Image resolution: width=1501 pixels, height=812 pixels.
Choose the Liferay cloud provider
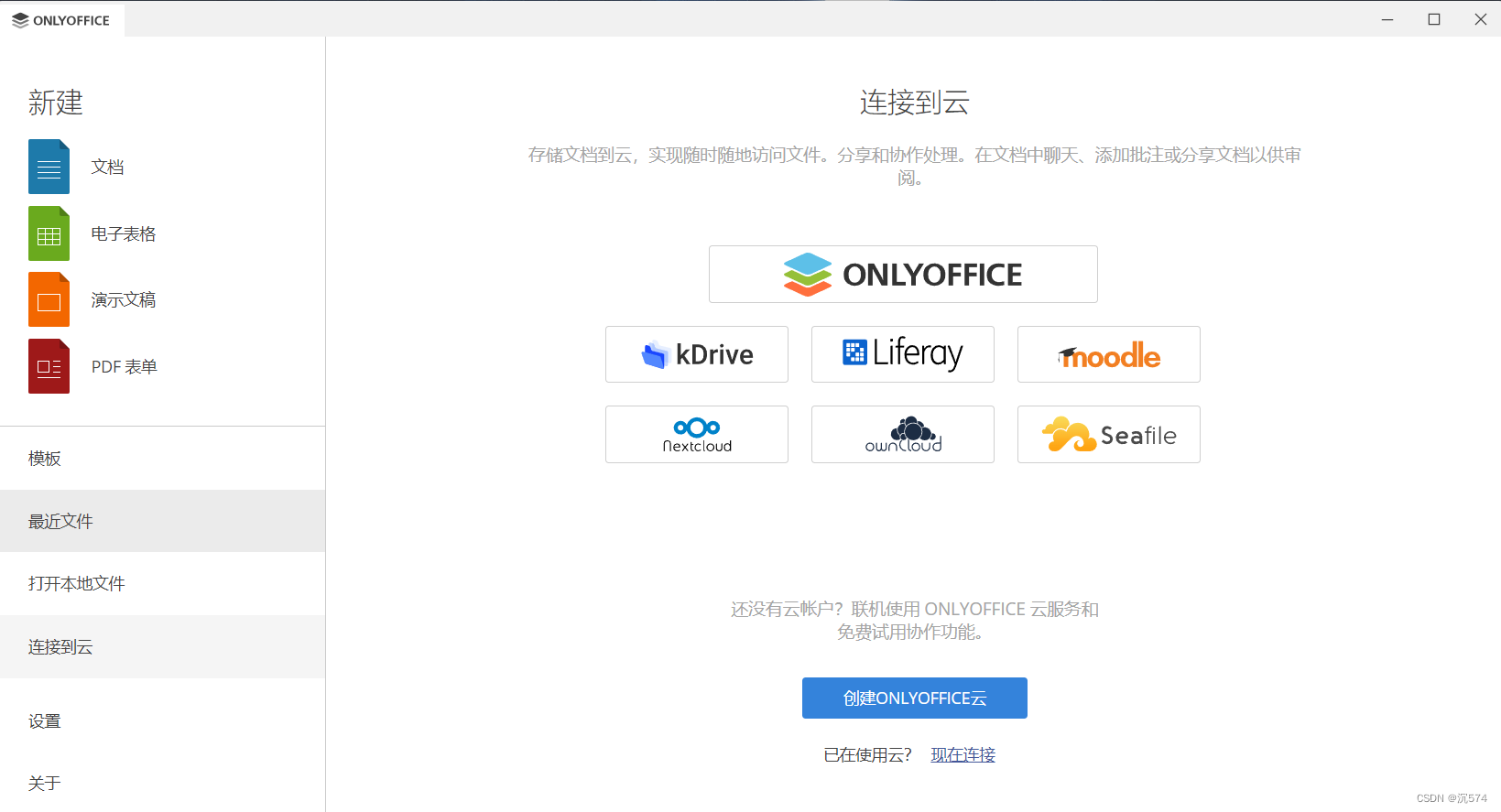903,354
